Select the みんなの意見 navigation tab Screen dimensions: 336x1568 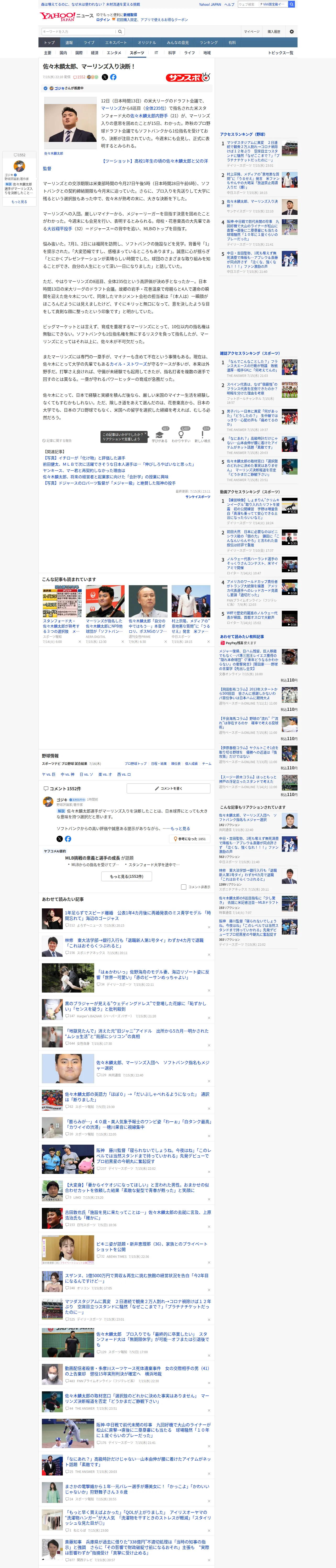point(178,43)
